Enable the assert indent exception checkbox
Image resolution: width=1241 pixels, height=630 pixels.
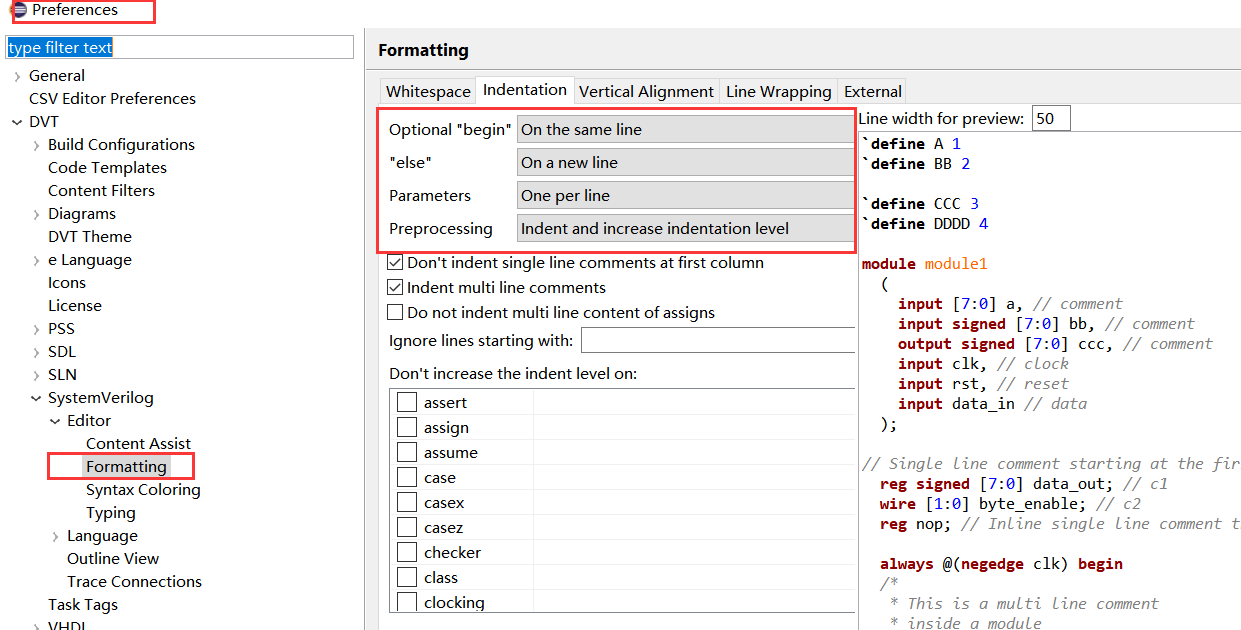pyautogui.click(x=407, y=402)
